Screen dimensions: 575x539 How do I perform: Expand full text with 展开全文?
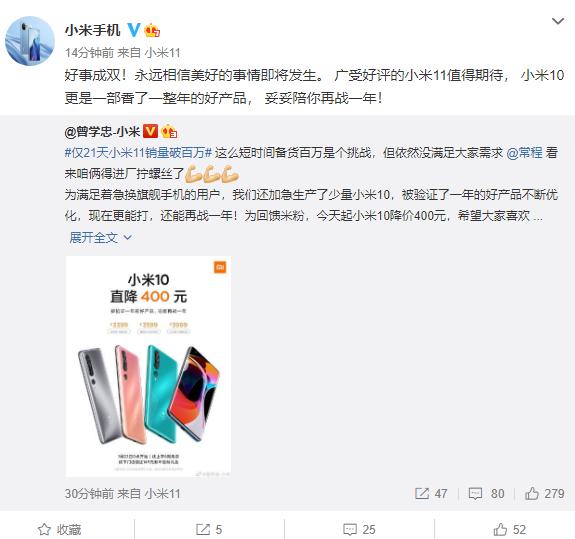click(94, 238)
